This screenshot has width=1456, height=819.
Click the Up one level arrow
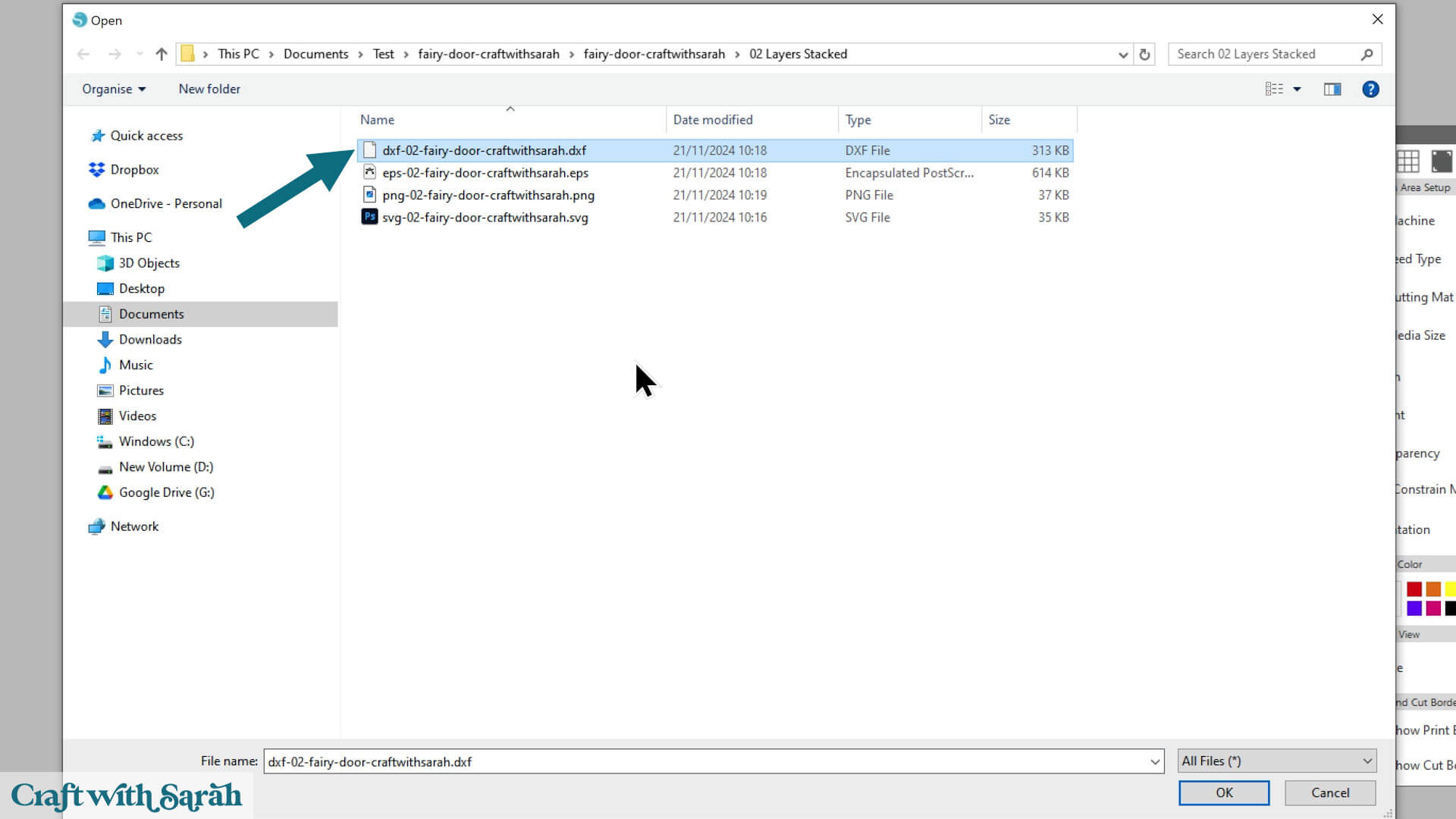tap(161, 54)
